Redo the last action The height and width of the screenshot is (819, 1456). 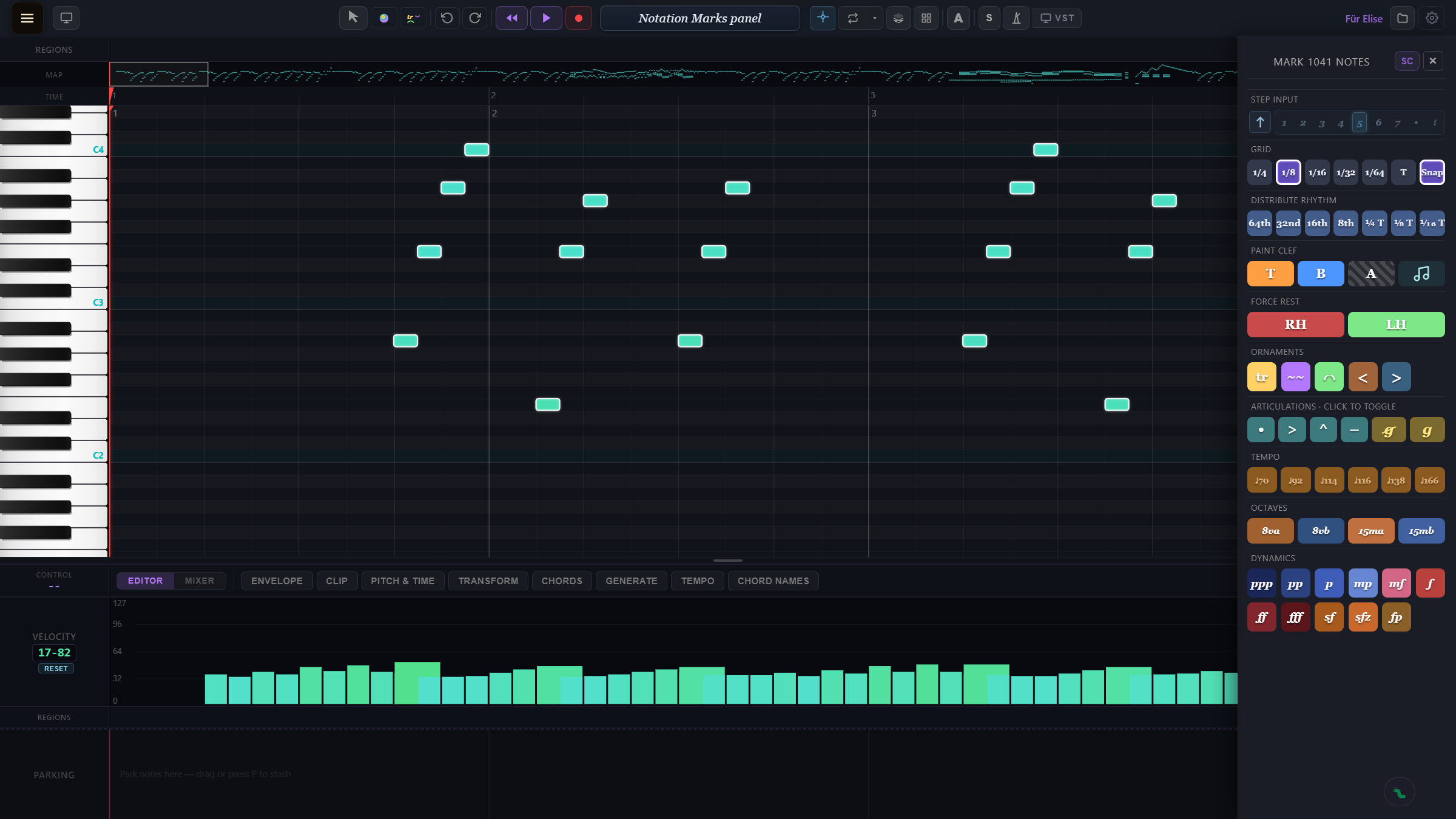coord(475,18)
